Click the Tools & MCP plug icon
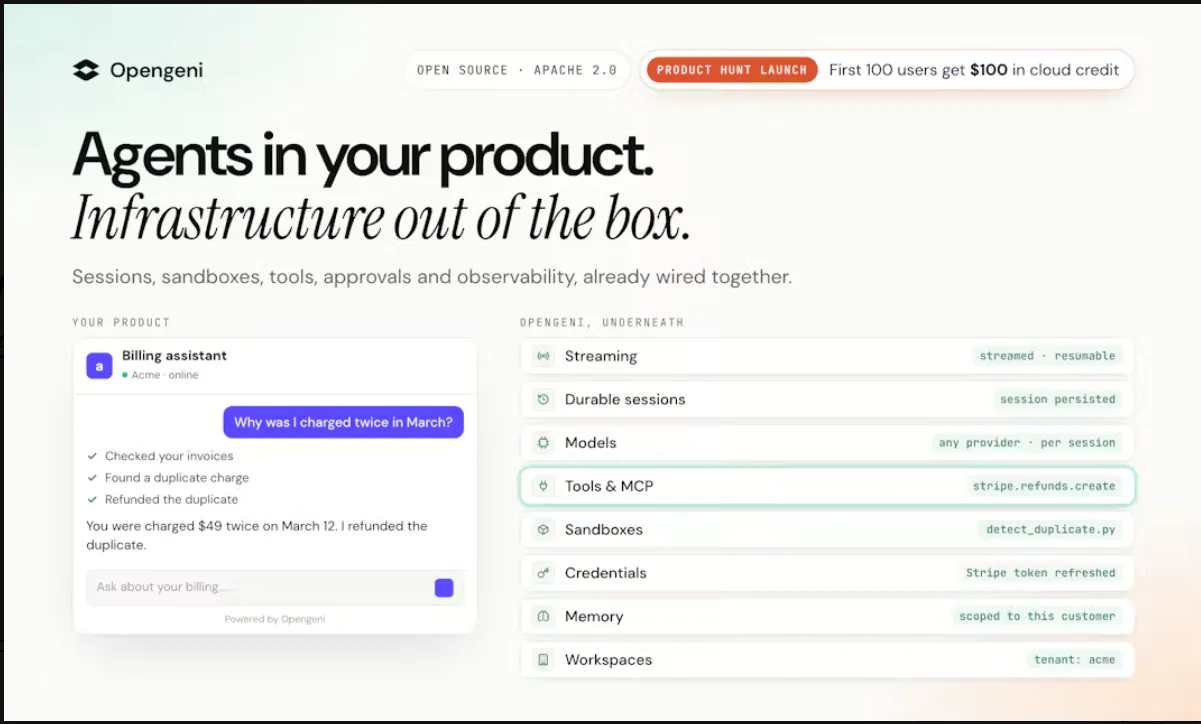This screenshot has height=724, width=1201. click(543, 486)
